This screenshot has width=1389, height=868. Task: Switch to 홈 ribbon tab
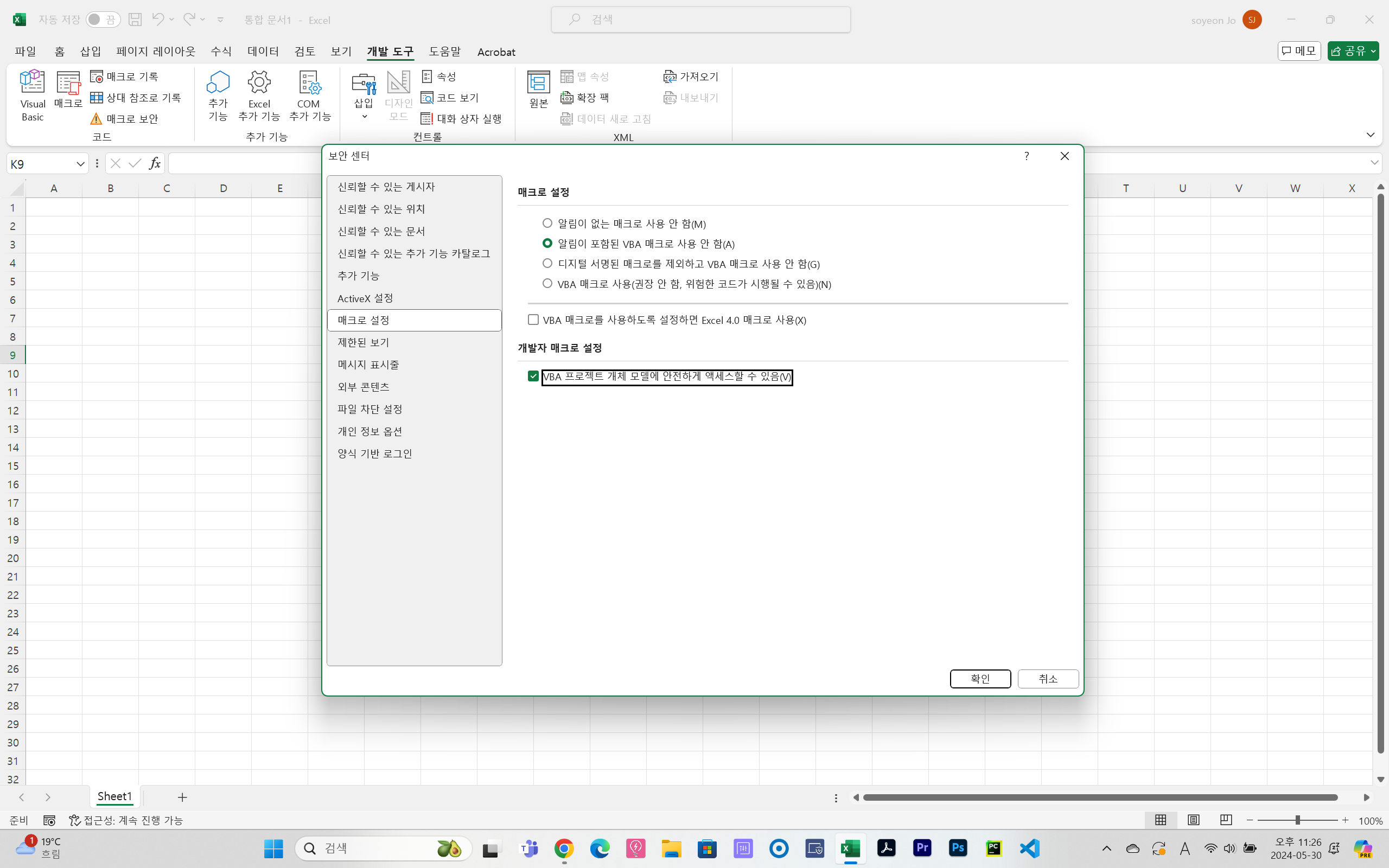(x=60, y=51)
